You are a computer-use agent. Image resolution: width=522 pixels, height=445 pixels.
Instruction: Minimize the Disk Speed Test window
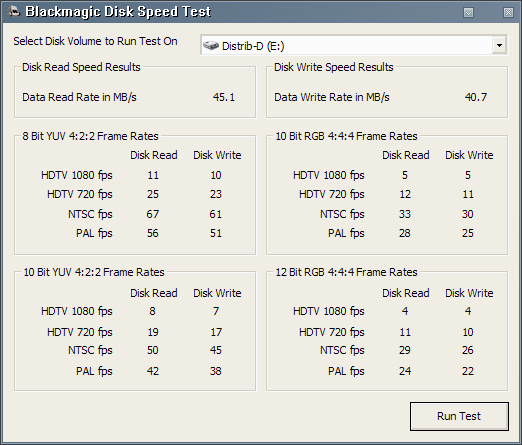click(468, 12)
